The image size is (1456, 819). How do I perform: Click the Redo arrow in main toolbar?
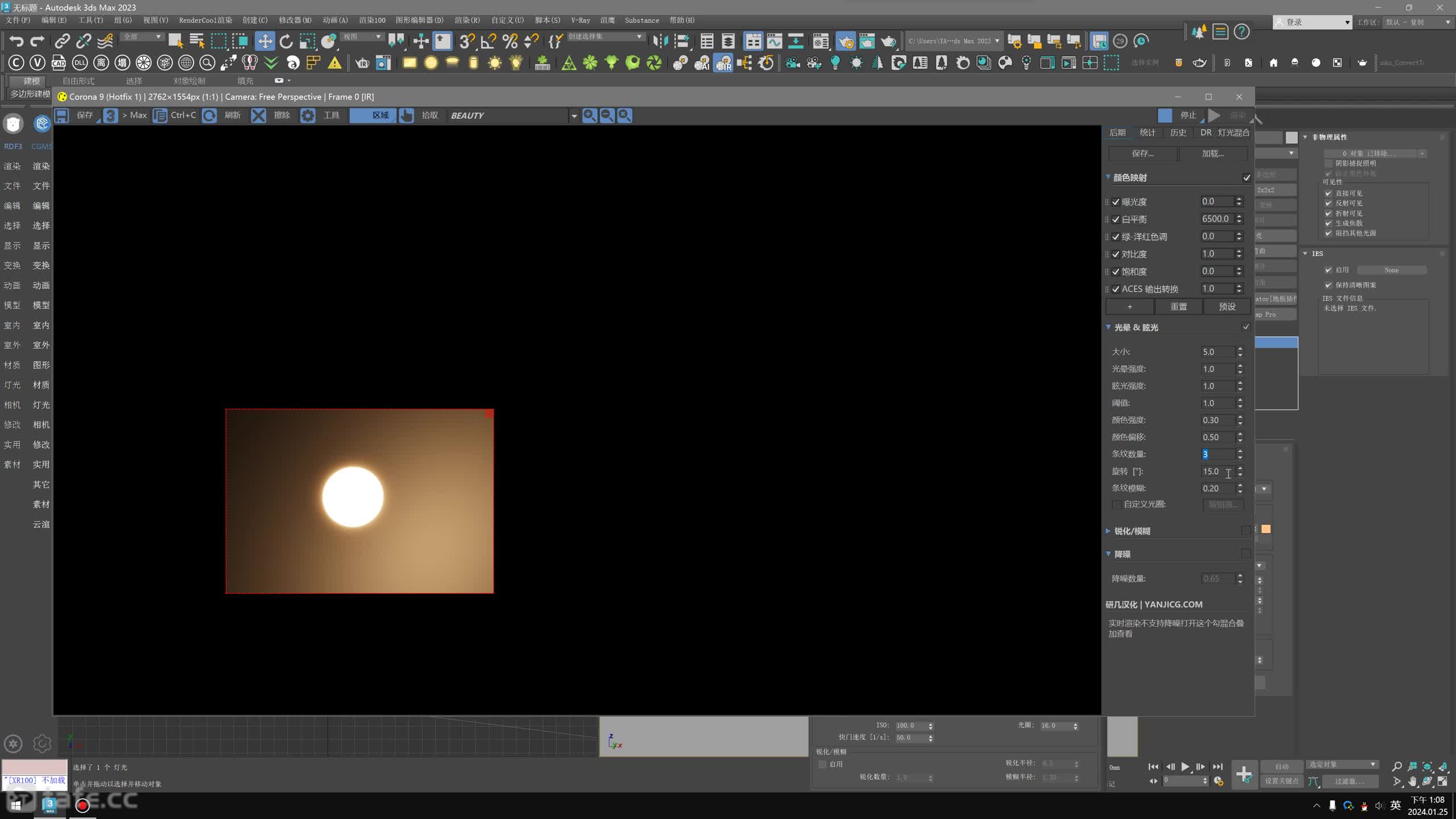(37, 41)
